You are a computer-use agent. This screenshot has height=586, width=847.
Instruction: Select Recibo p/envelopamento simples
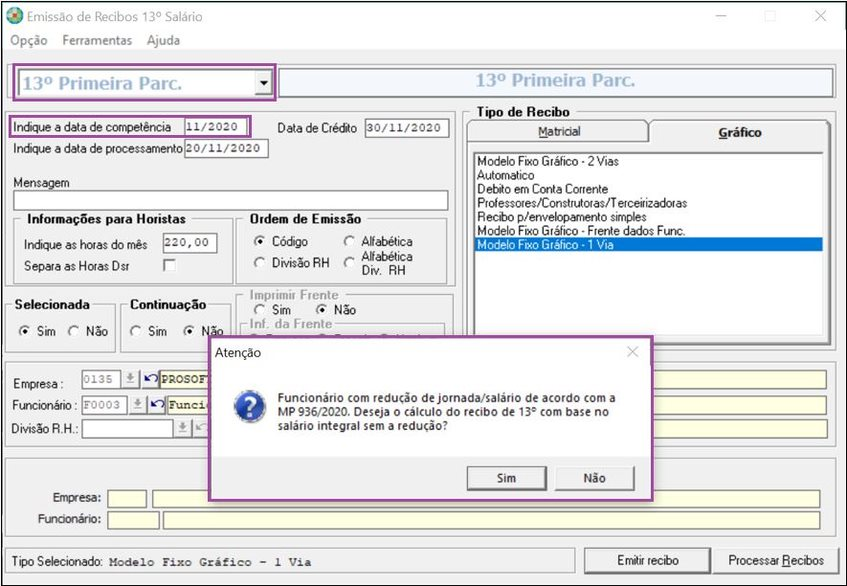tap(561, 217)
